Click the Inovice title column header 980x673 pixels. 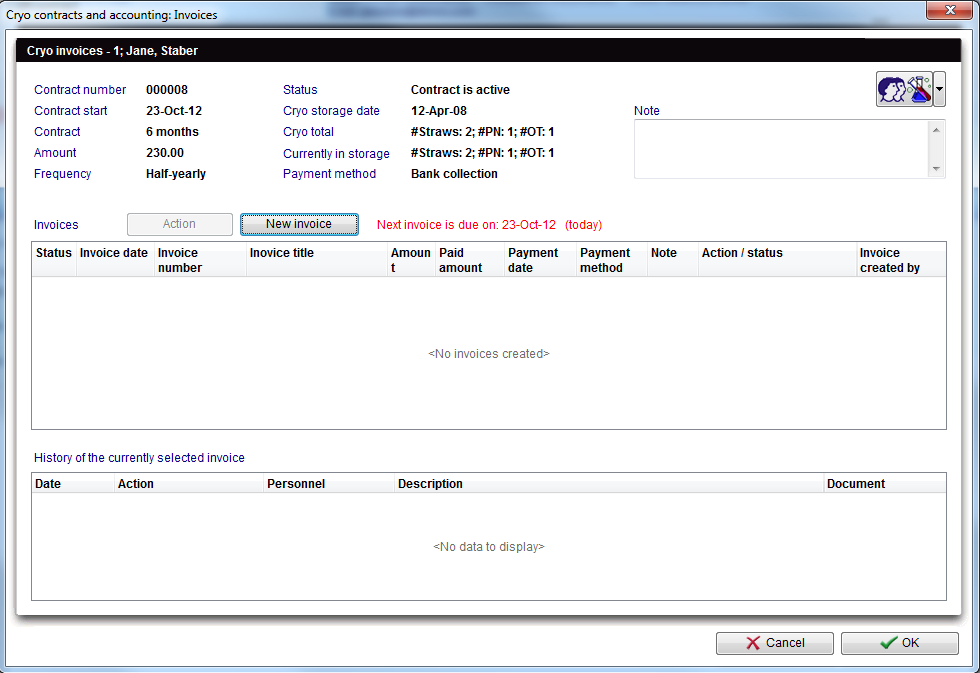point(317,260)
